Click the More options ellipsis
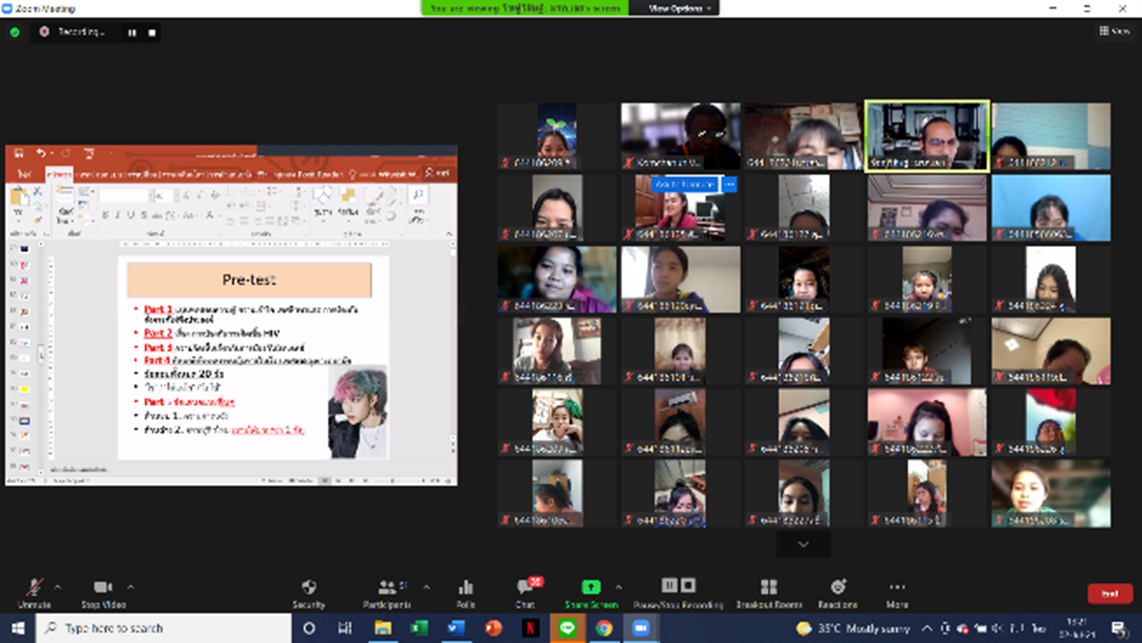 [x=897, y=590]
